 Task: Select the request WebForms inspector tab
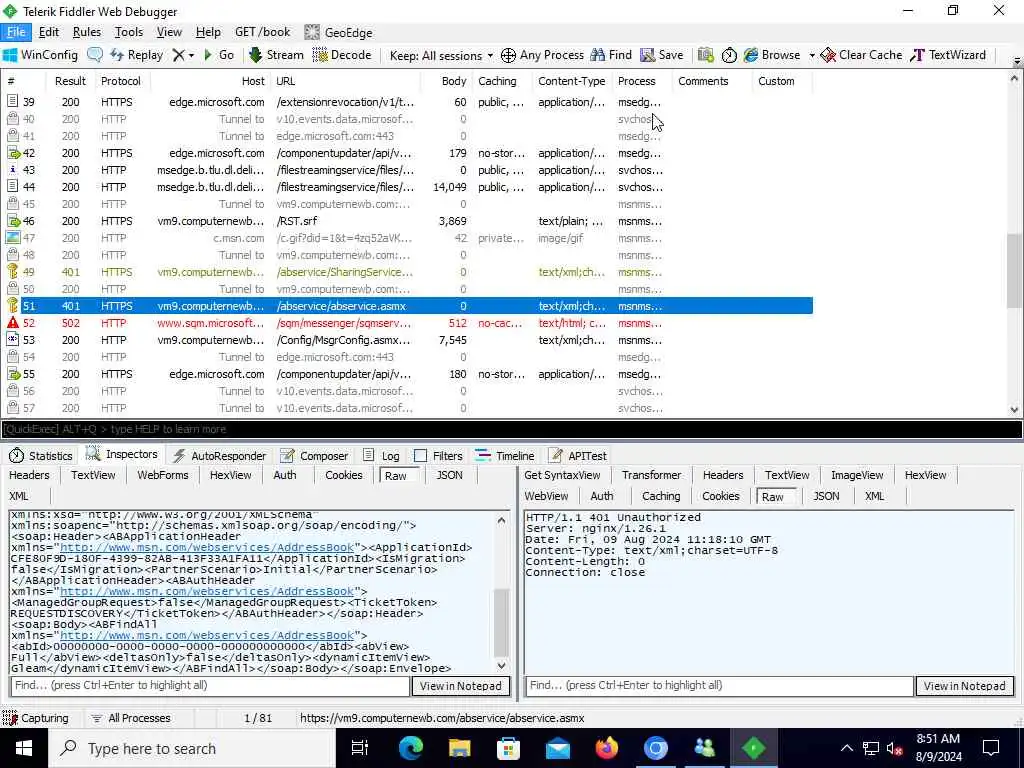pyautogui.click(x=163, y=475)
